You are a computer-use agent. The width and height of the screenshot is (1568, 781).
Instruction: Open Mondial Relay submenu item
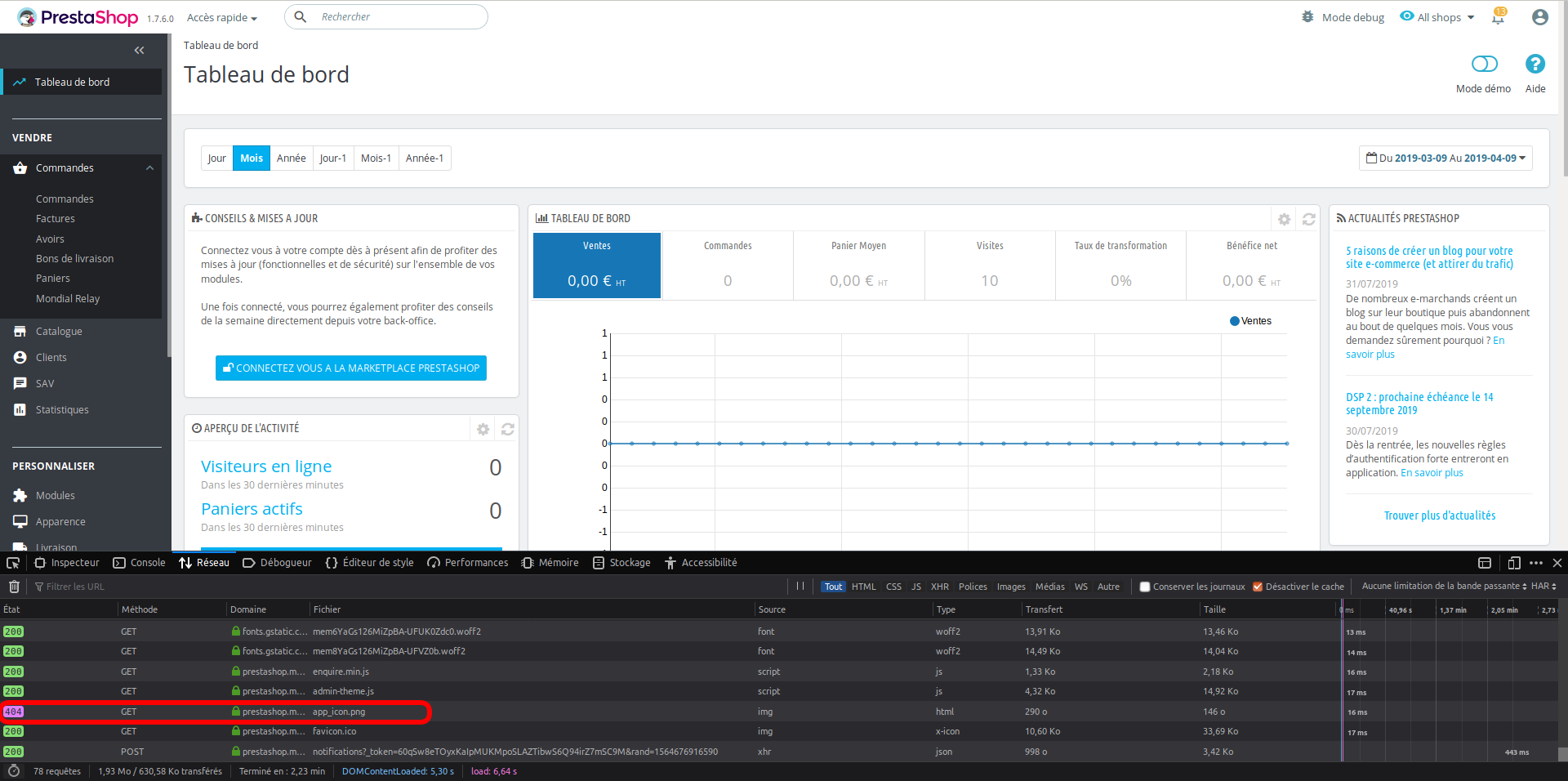[68, 299]
